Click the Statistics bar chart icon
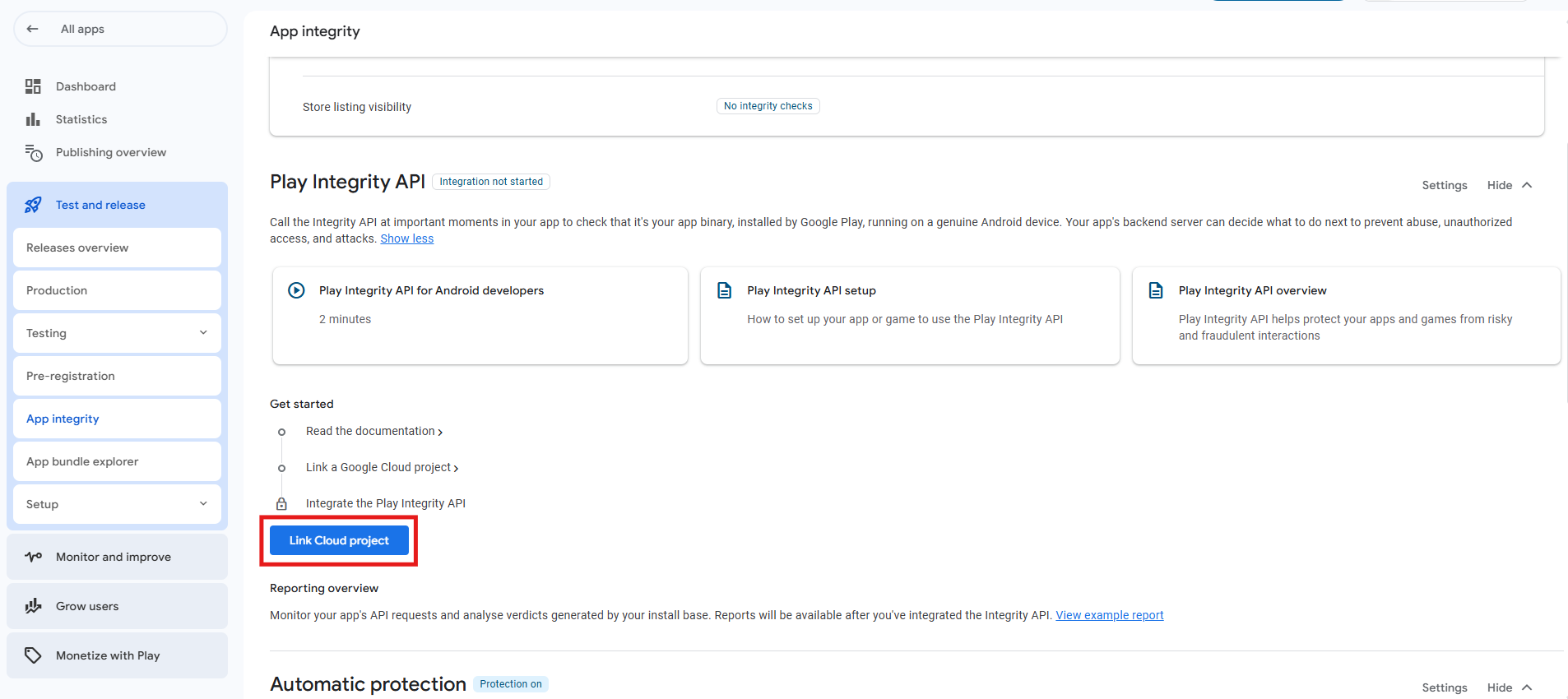This screenshot has height=699, width=1568. (33, 119)
